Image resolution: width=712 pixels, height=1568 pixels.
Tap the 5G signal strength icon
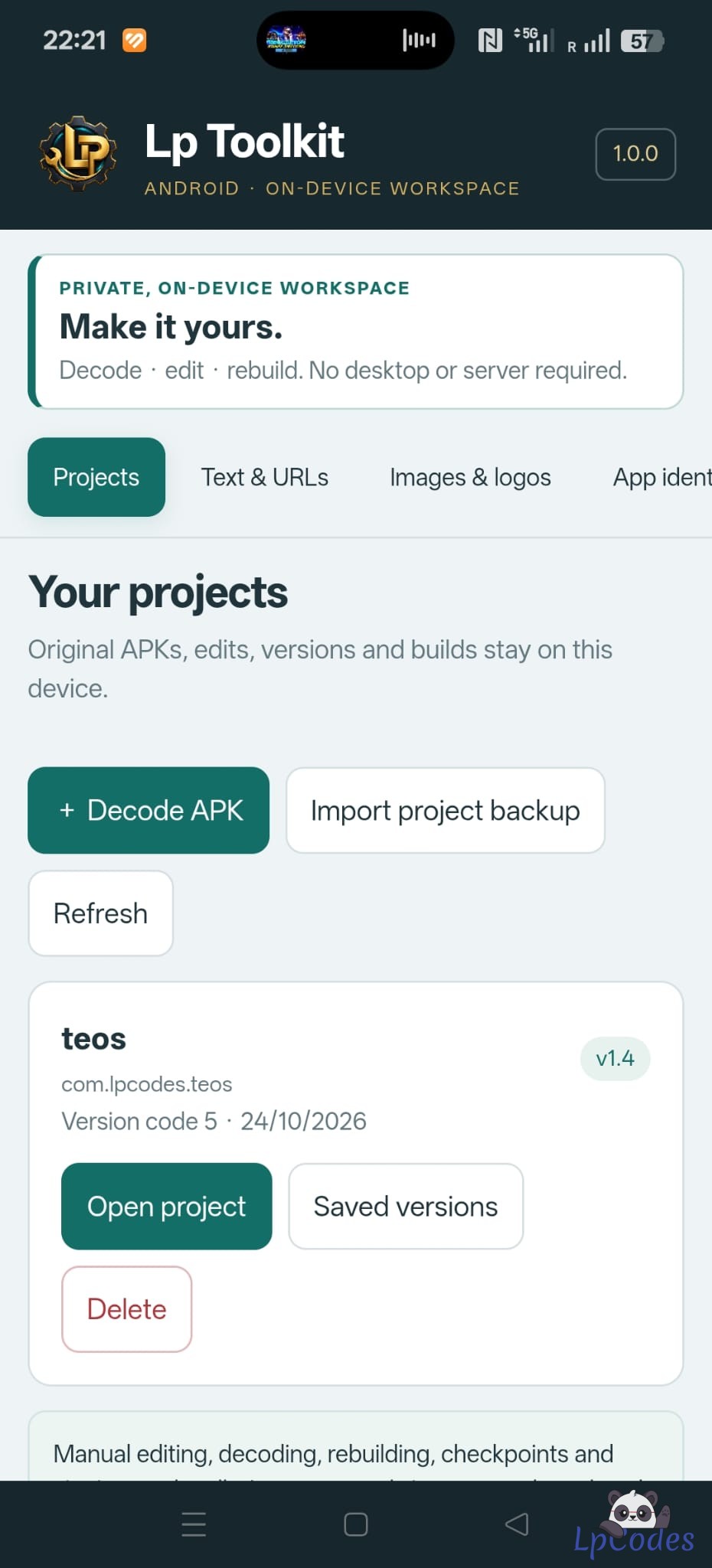pyautogui.click(x=534, y=40)
